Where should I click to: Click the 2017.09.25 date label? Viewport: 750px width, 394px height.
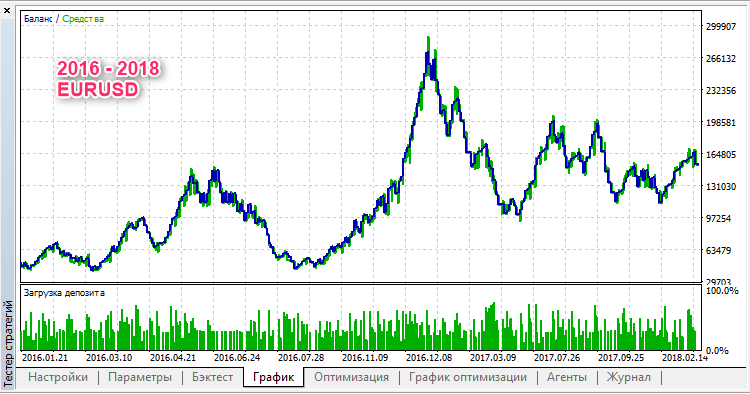click(x=621, y=358)
